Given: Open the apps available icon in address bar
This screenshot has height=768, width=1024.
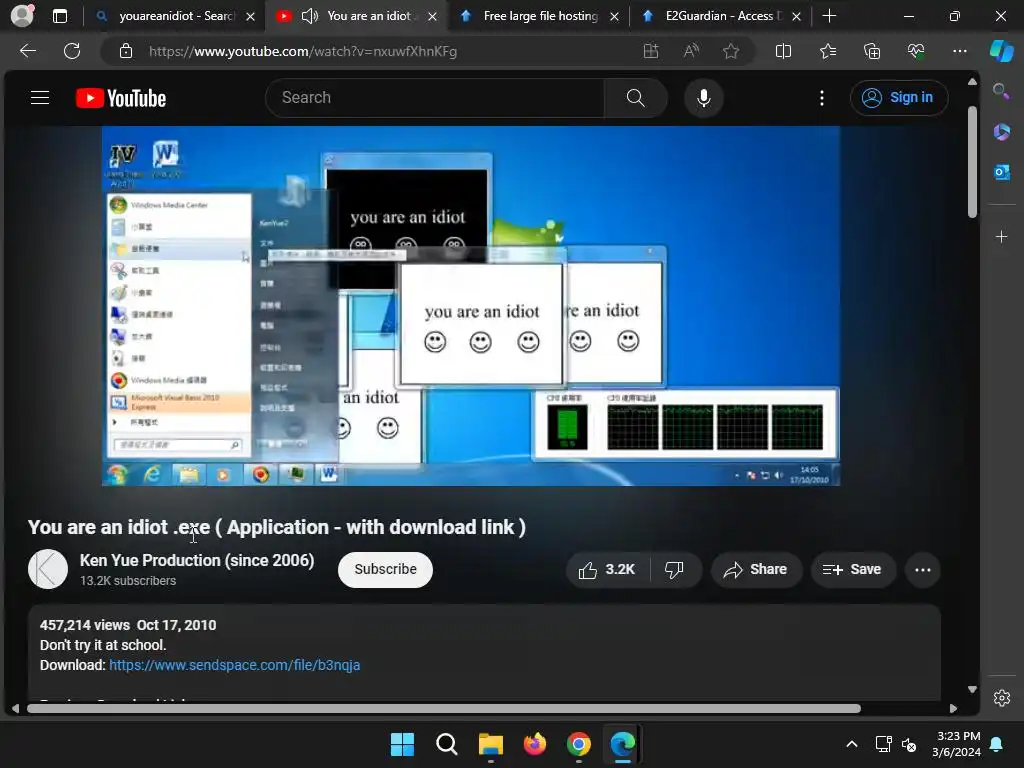Looking at the screenshot, I should [650, 51].
